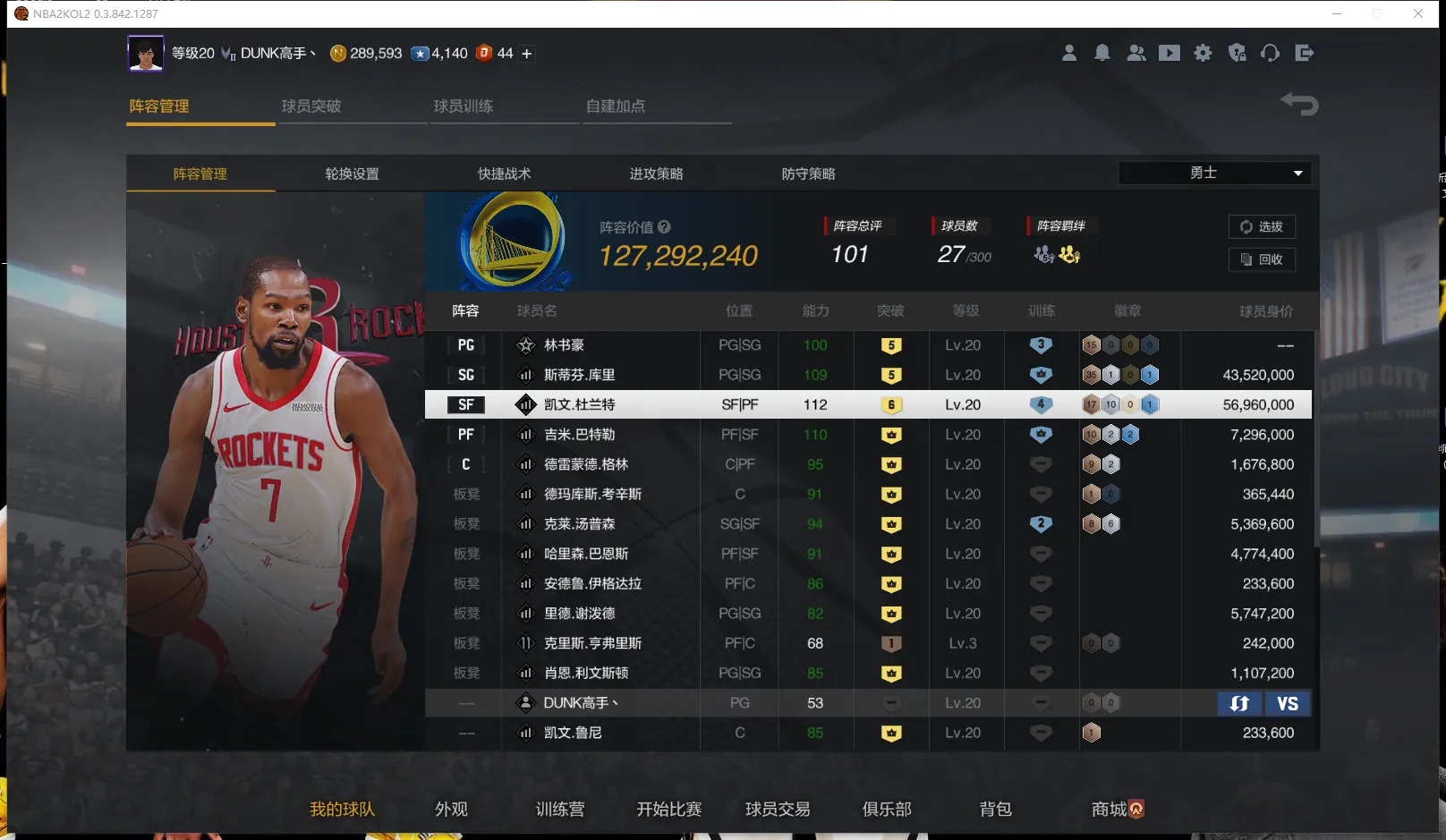Click the help icon beside 阵容价值

point(664,227)
